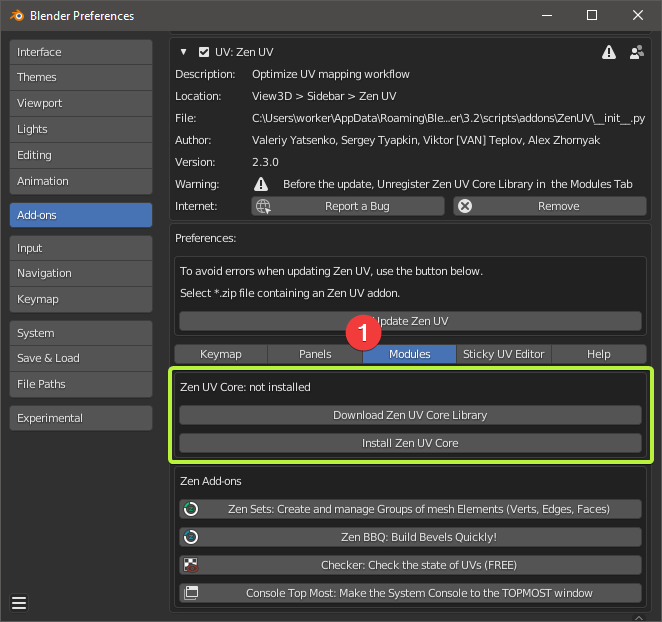Click Report a Bug button

348,206
